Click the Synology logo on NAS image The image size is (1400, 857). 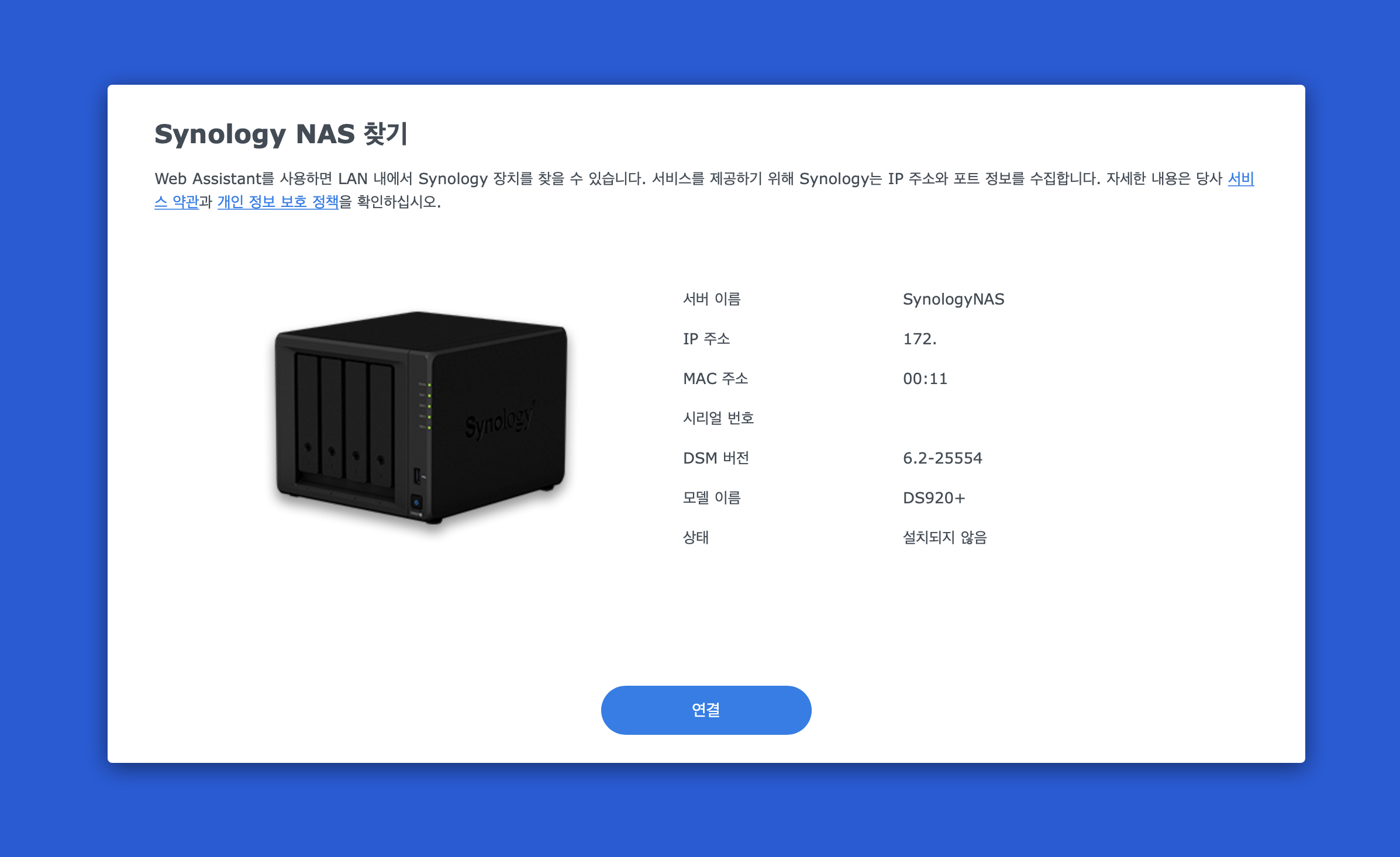click(500, 419)
